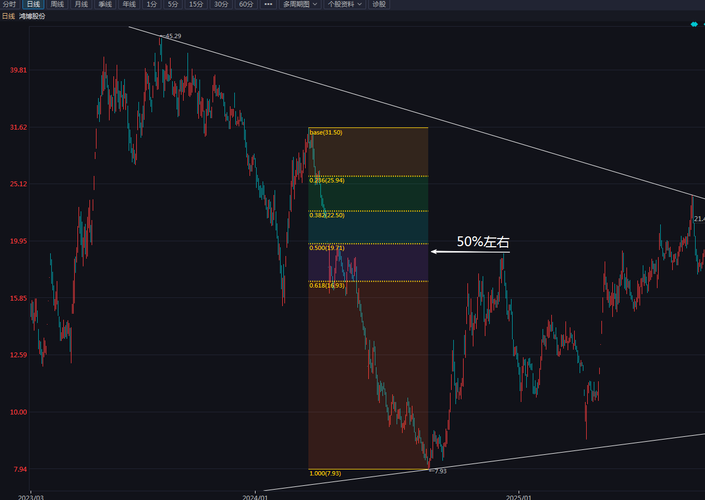This screenshot has width=705, height=500.
Task: Click the 45.29 high price marker
Action: [x=172, y=36]
